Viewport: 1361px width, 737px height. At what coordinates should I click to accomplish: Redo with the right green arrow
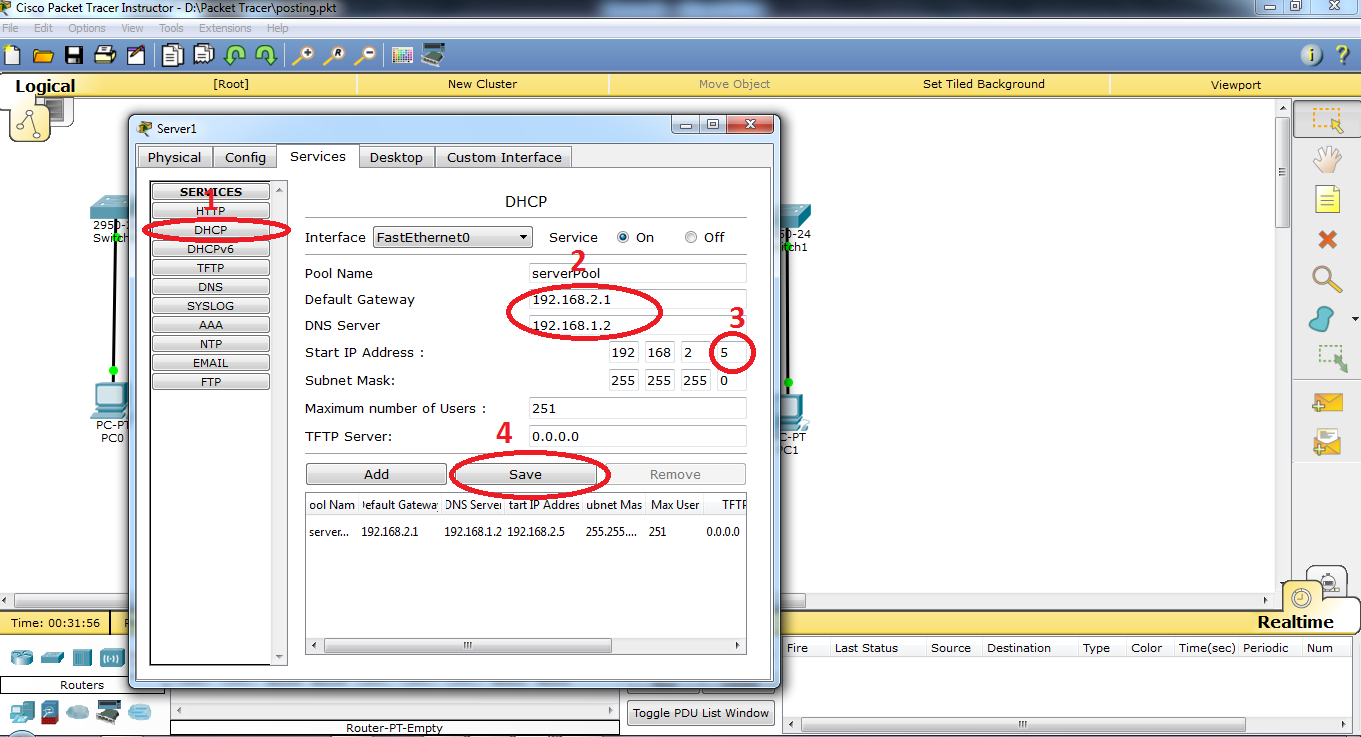click(266, 55)
